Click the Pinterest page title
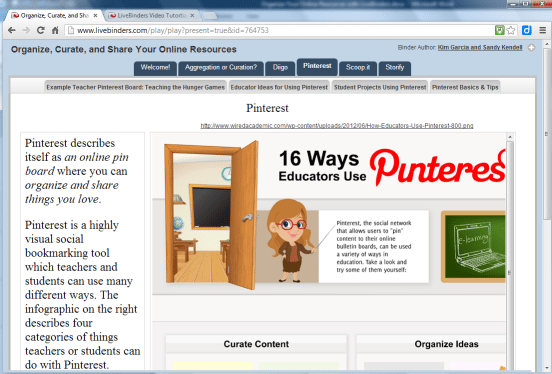The image size is (552, 374). (267, 108)
